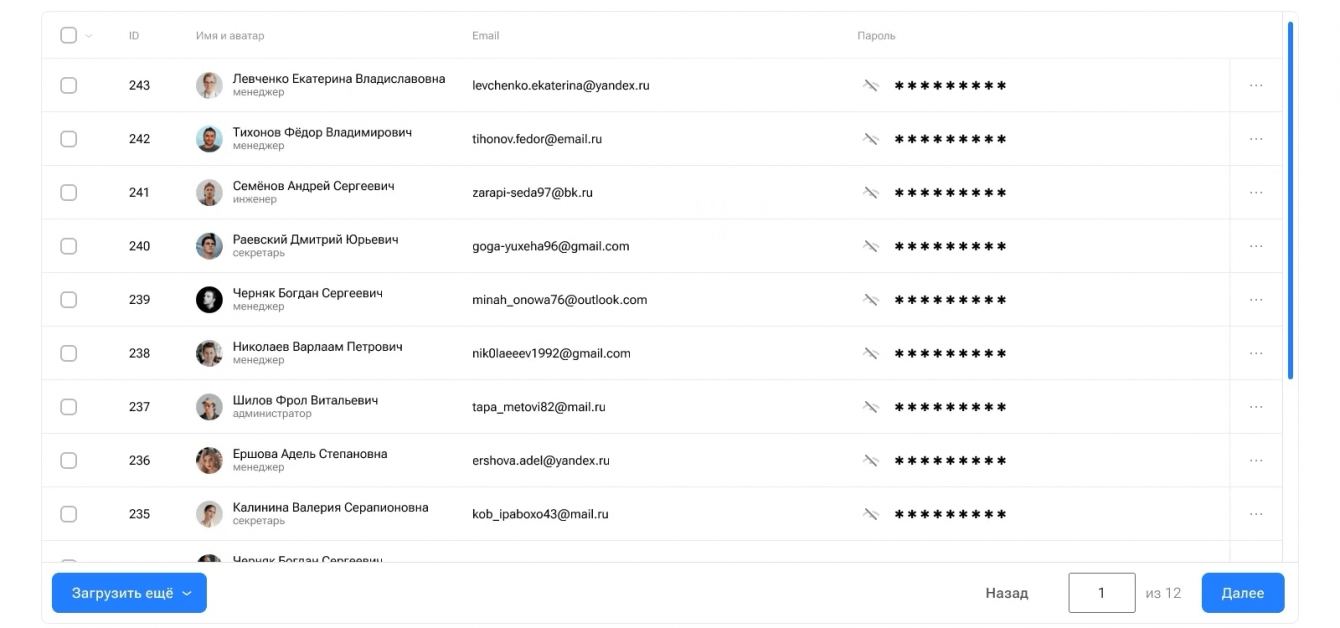Select the checkbox for user 242

tap(68, 139)
